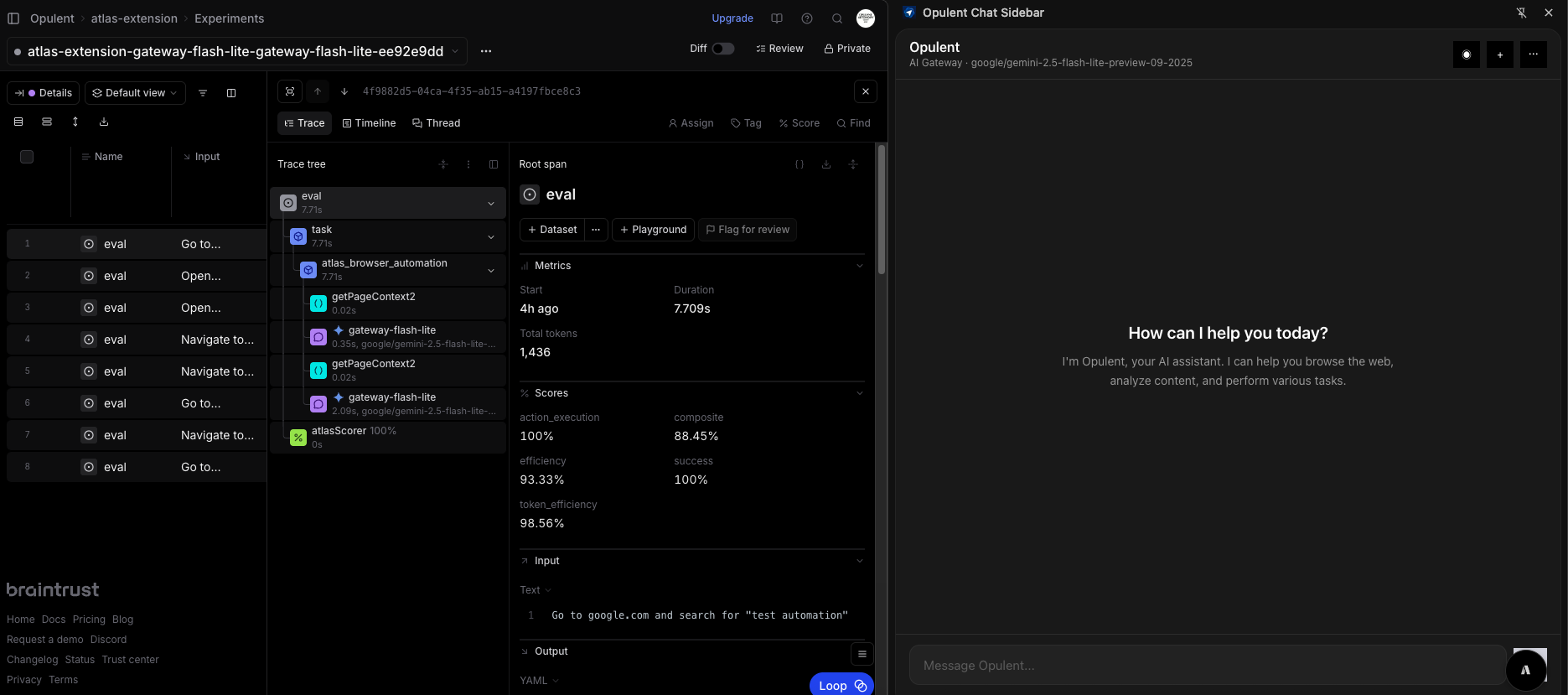The image size is (1568, 695).
Task: Click Tag in trace toolbar
Action: pos(747,123)
